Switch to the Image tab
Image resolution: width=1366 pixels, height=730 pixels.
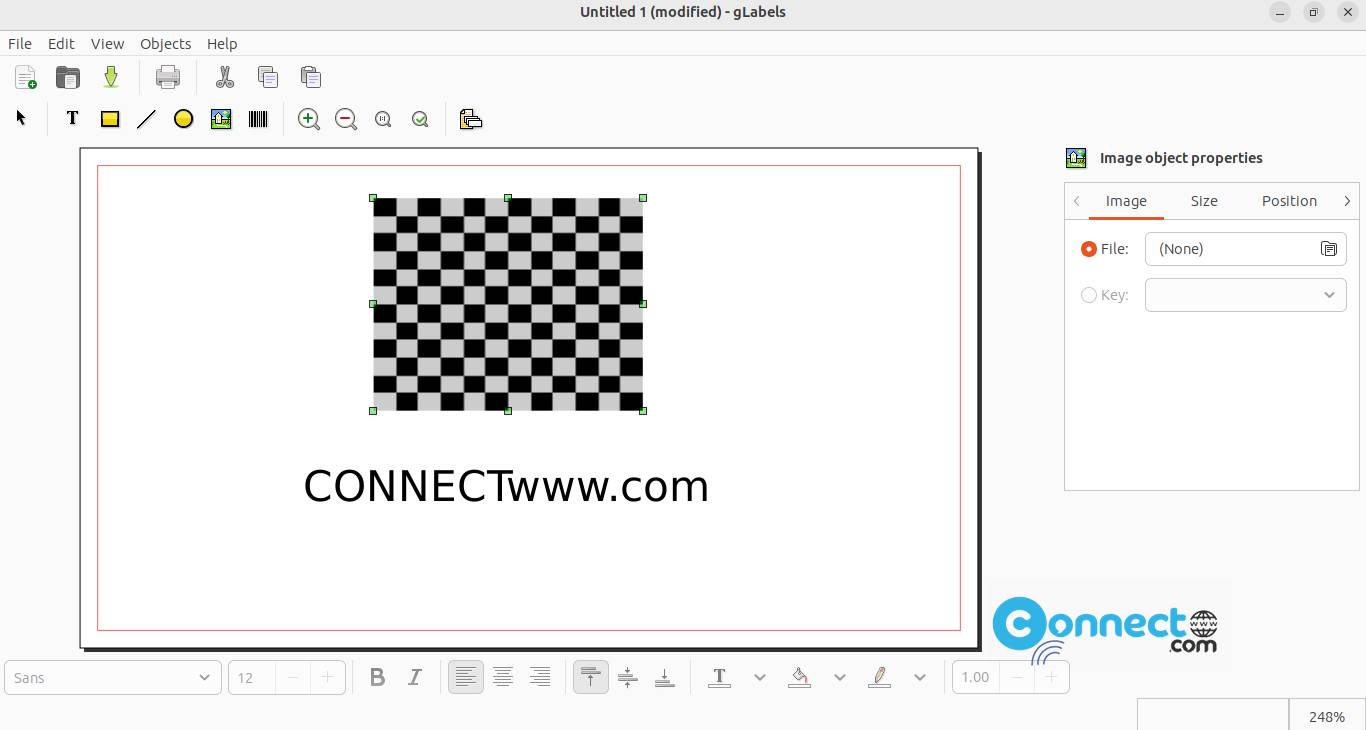1126,201
